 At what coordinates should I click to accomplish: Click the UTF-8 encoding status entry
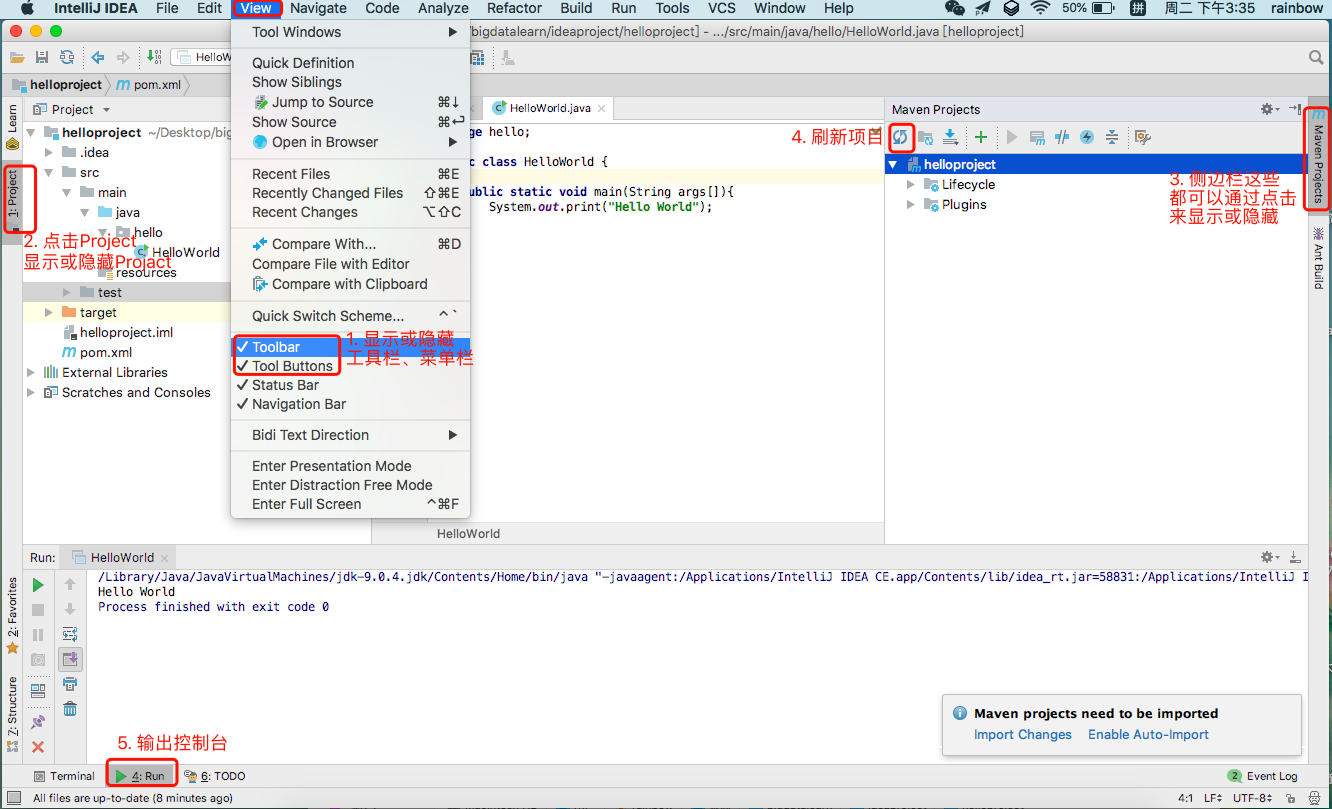tap(1253, 798)
